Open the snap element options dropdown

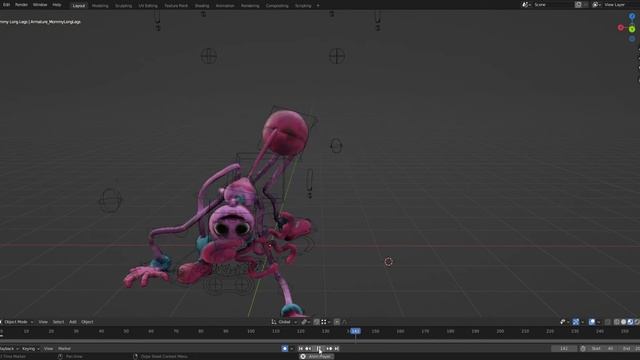[x=325, y=322]
